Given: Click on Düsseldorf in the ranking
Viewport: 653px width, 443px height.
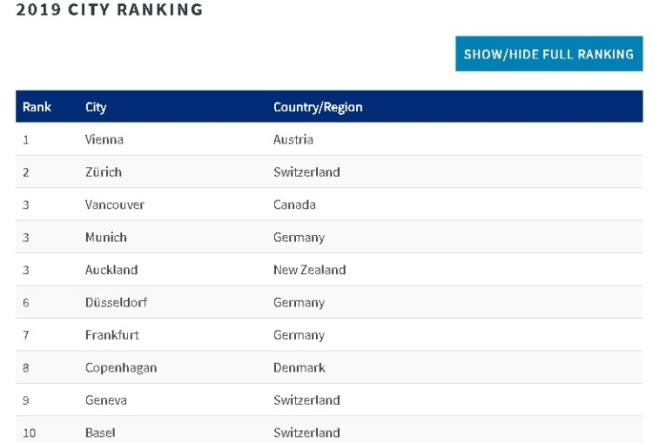Looking at the screenshot, I should pyautogui.click(x=116, y=302).
